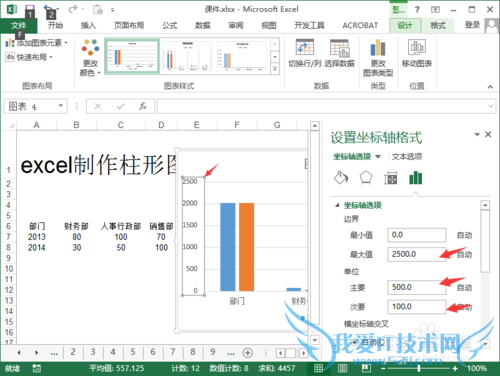Open the 公式 ribbon tab

[170, 25]
